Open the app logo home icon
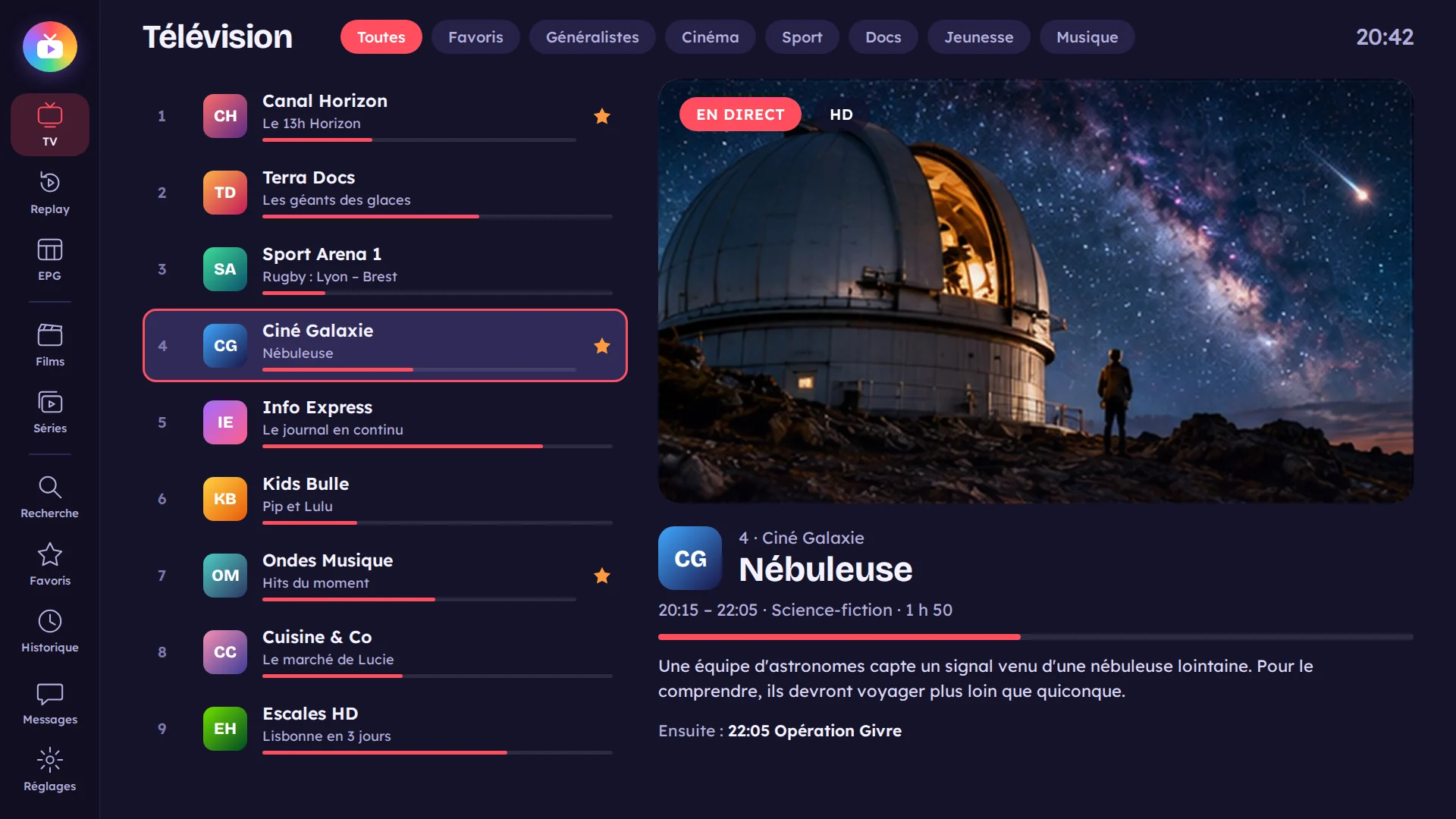1456x819 pixels. point(50,47)
